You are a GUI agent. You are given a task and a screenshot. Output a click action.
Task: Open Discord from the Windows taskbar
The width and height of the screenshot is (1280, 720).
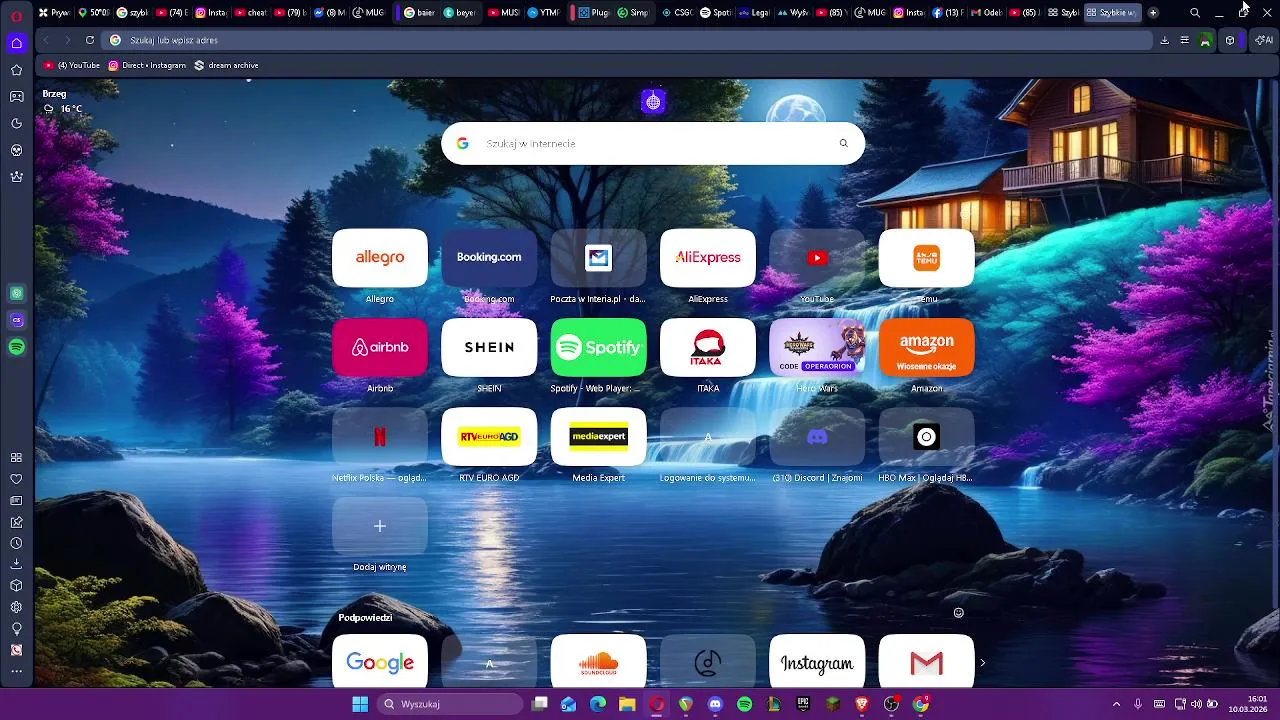pyautogui.click(x=715, y=704)
